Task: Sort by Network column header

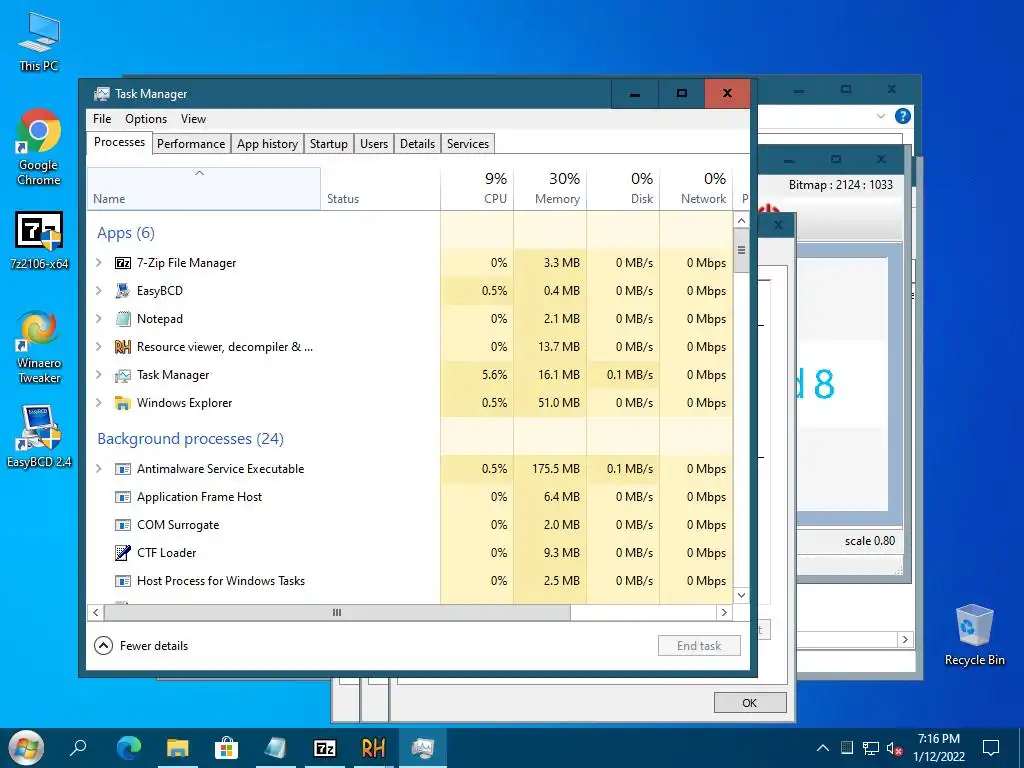Action: 696,189
